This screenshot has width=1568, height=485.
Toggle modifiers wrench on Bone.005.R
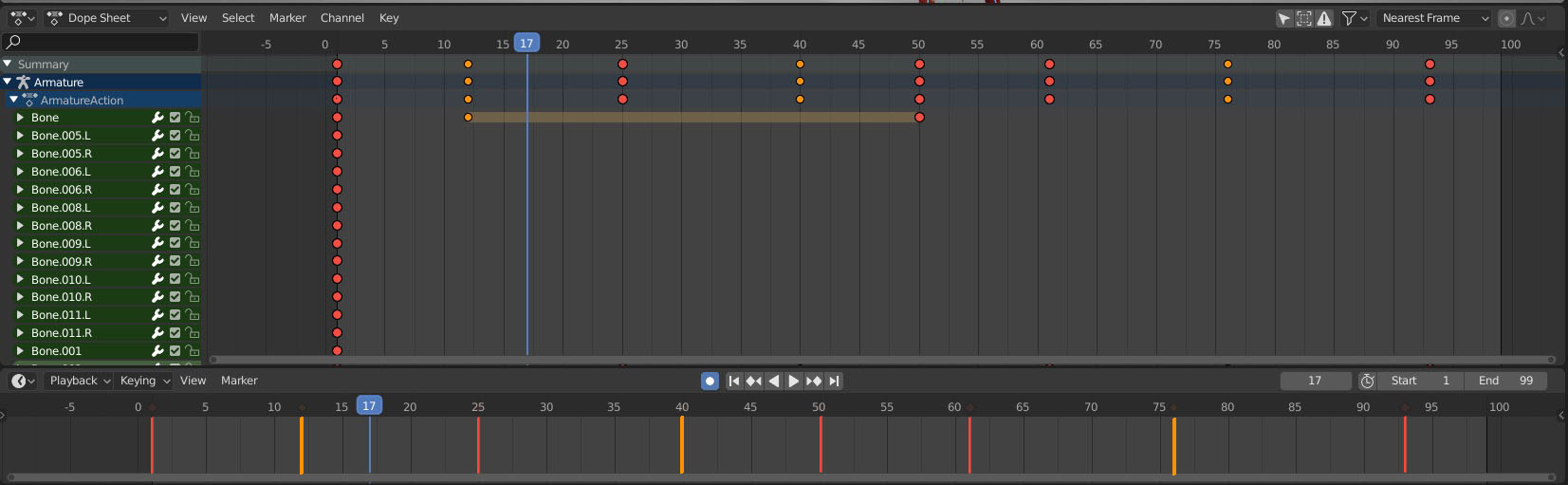pos(157,154)
